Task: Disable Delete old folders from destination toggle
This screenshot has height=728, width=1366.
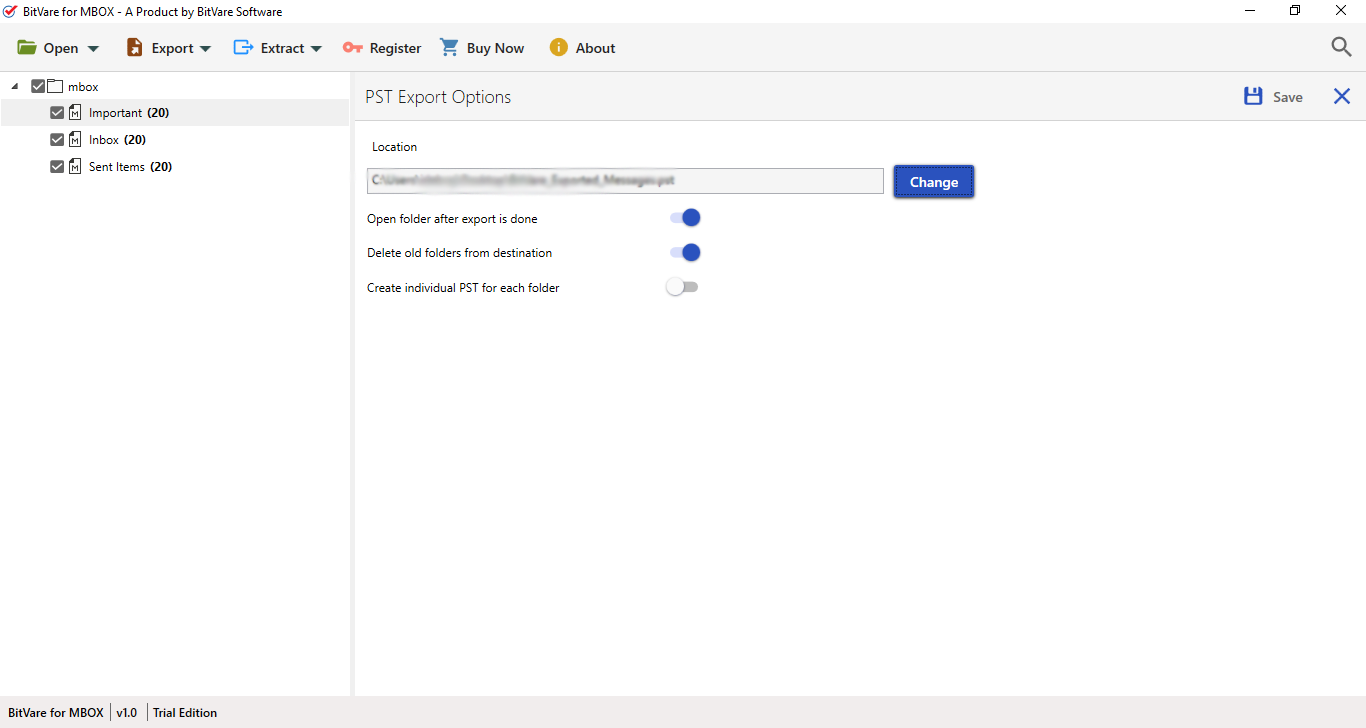Action: 685,252
